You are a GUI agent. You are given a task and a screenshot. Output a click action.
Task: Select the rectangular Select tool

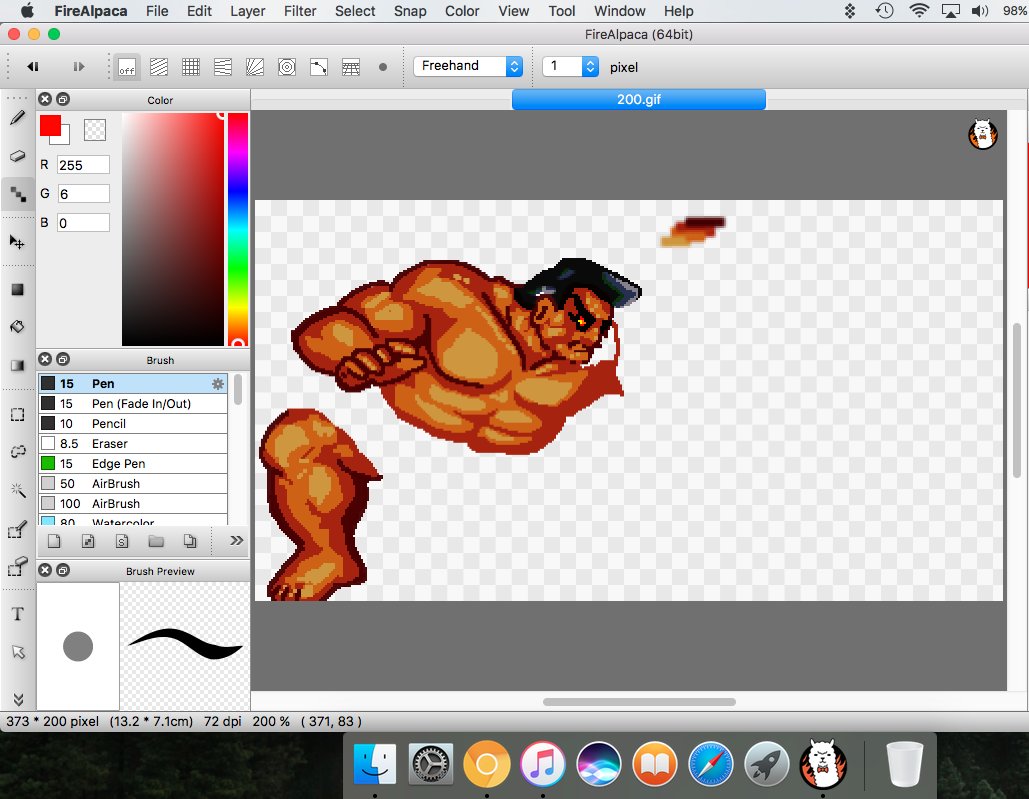(x=18, y=415)
